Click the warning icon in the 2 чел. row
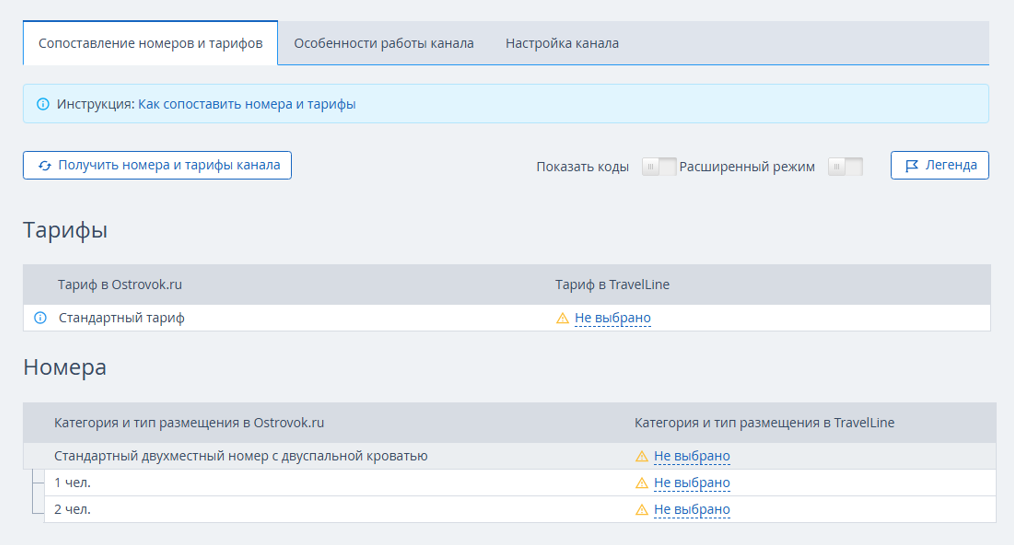The height and width of the screenshot is (545, 1014). coord(641,510)
